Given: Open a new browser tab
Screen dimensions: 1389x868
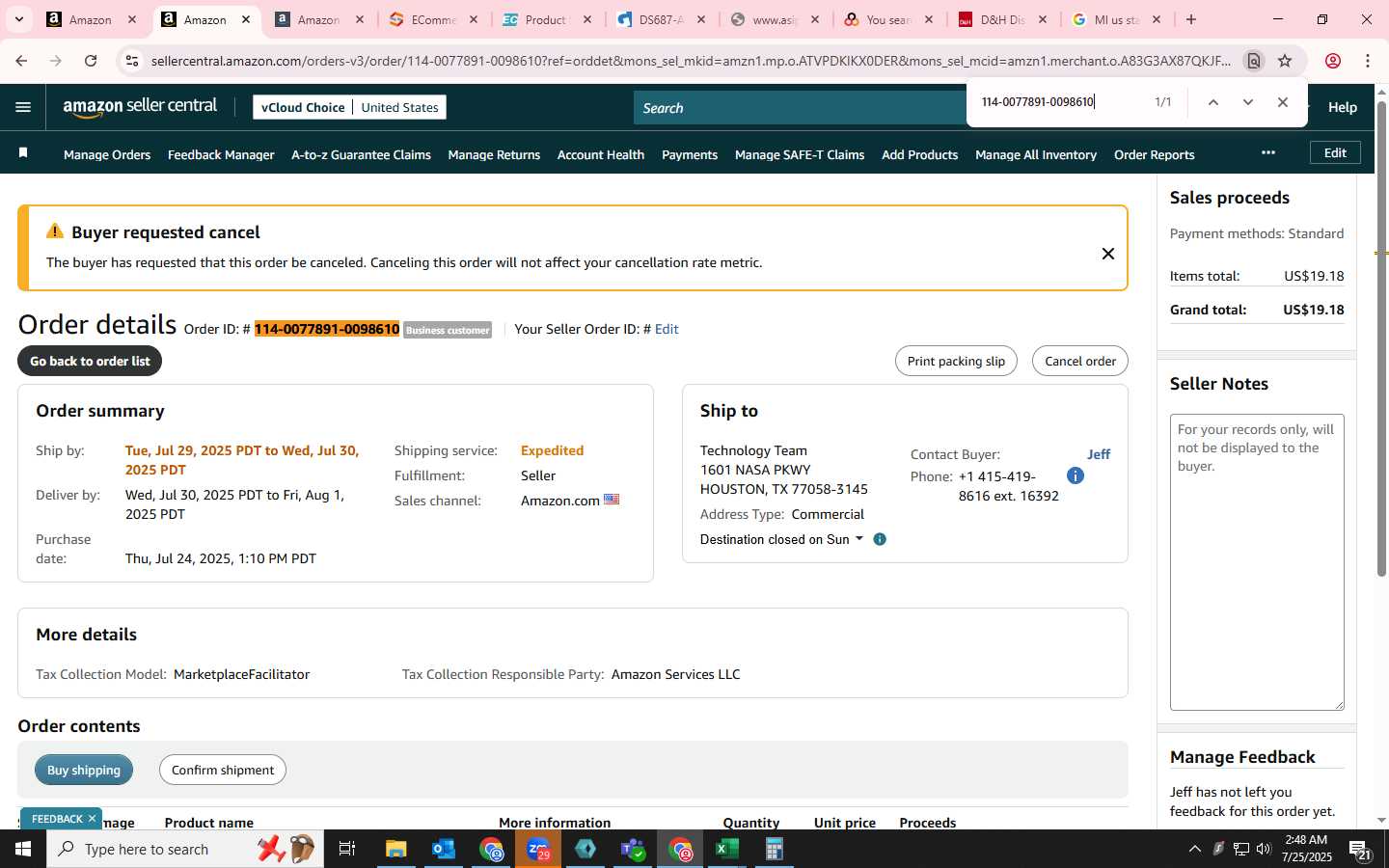Looking at the screenshot, I should click(1191, 19).
